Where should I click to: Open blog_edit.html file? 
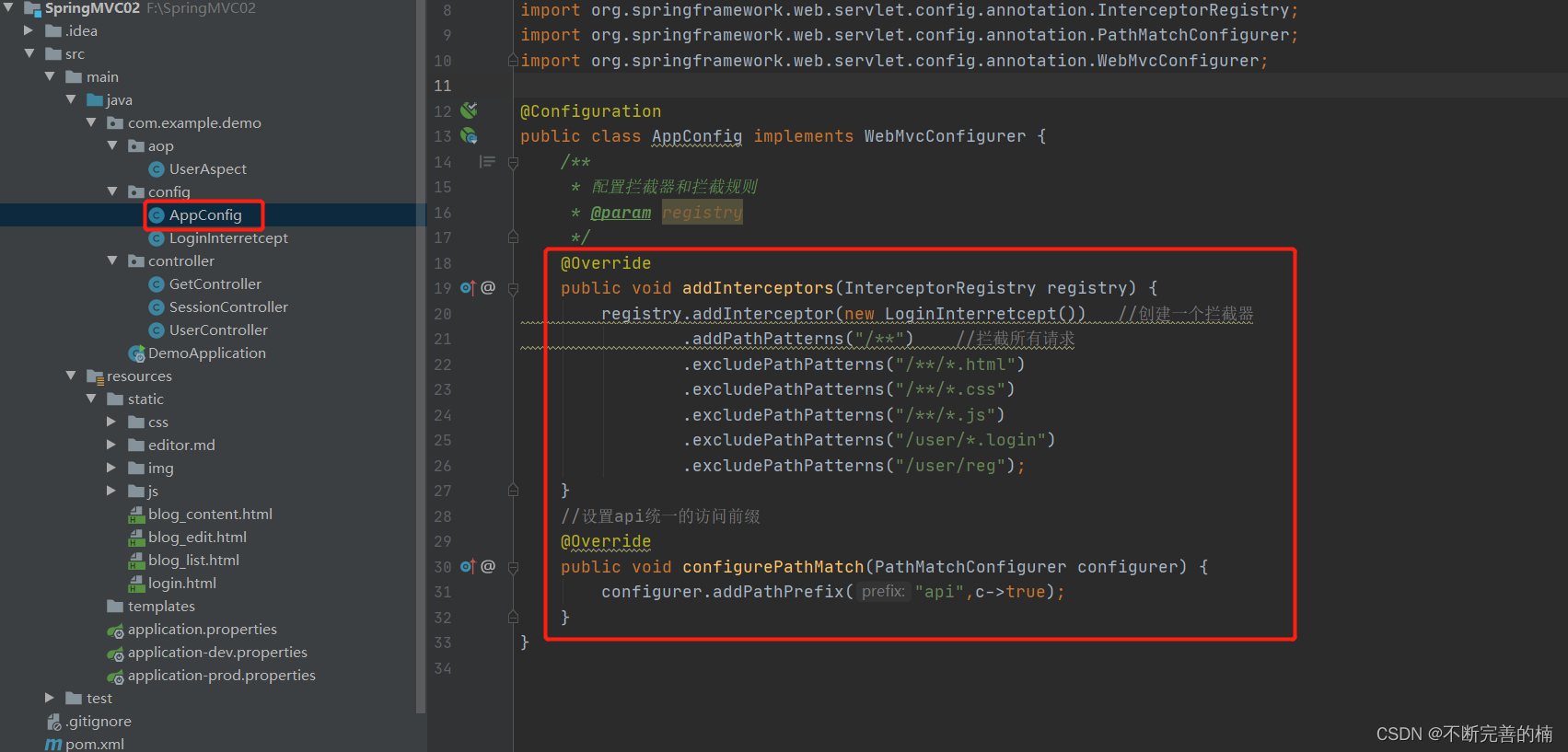coord(197,537)
